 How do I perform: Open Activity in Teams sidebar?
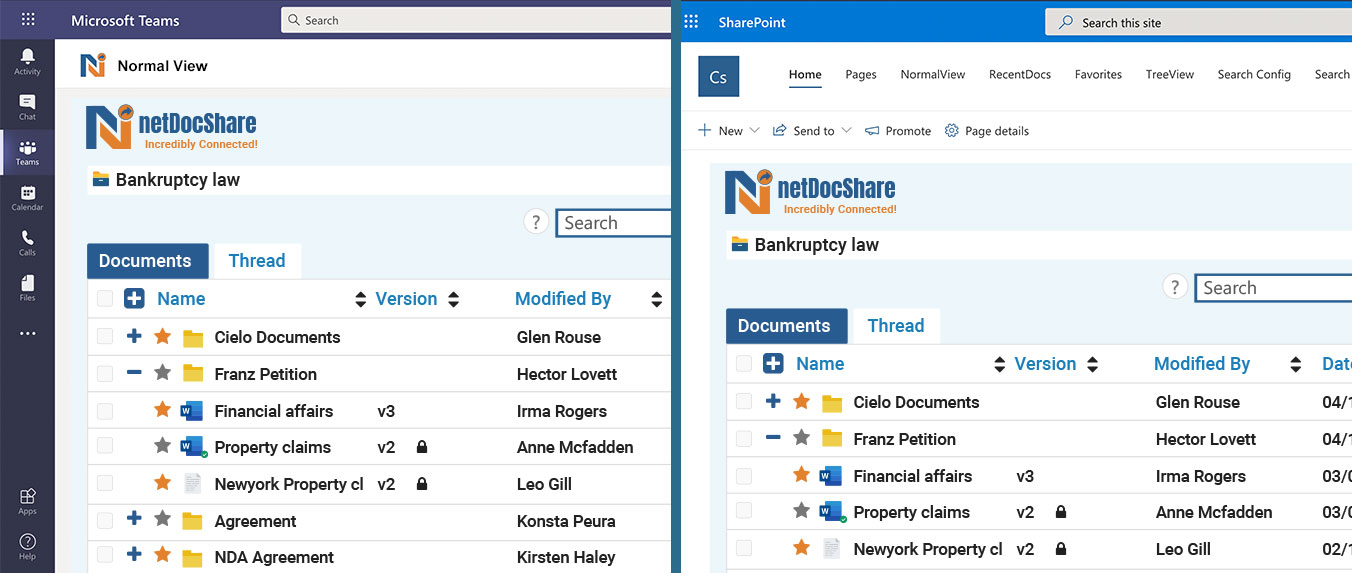(27, 61)
